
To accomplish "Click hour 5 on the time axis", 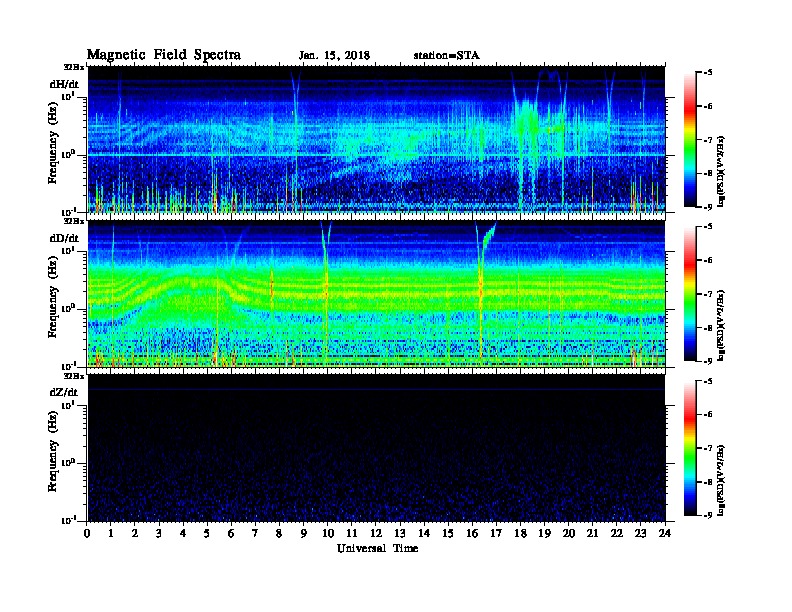I will (x=207, y=533).
